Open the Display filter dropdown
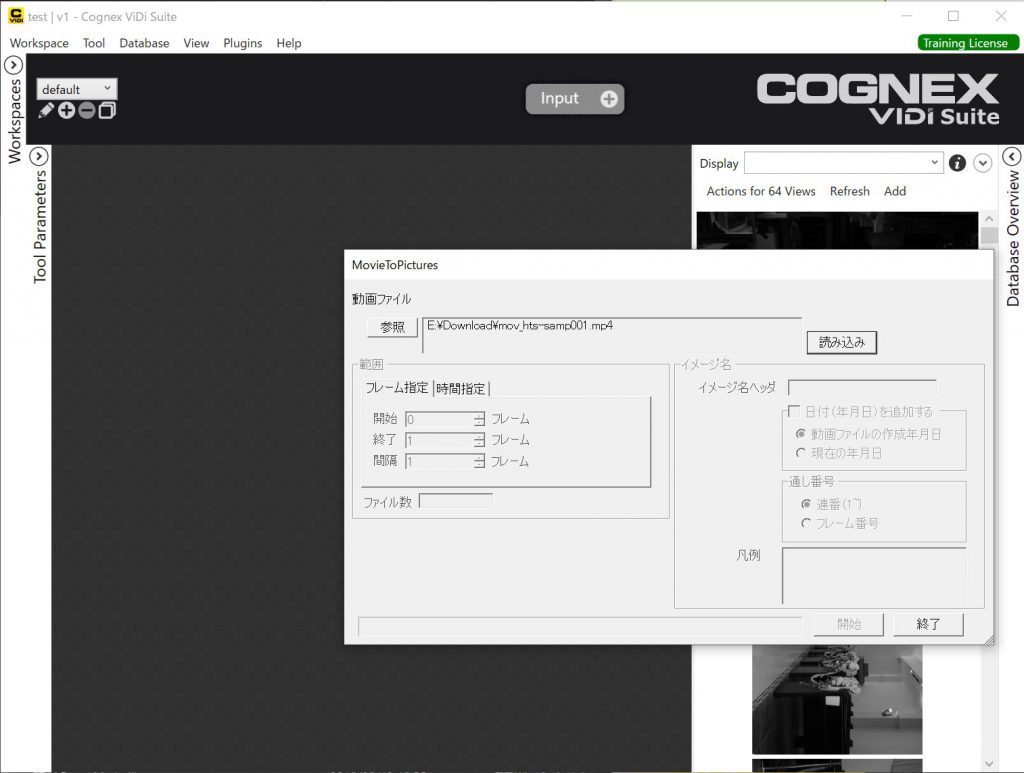This screenshot has height=773, width=1024. tap(844, 163)
